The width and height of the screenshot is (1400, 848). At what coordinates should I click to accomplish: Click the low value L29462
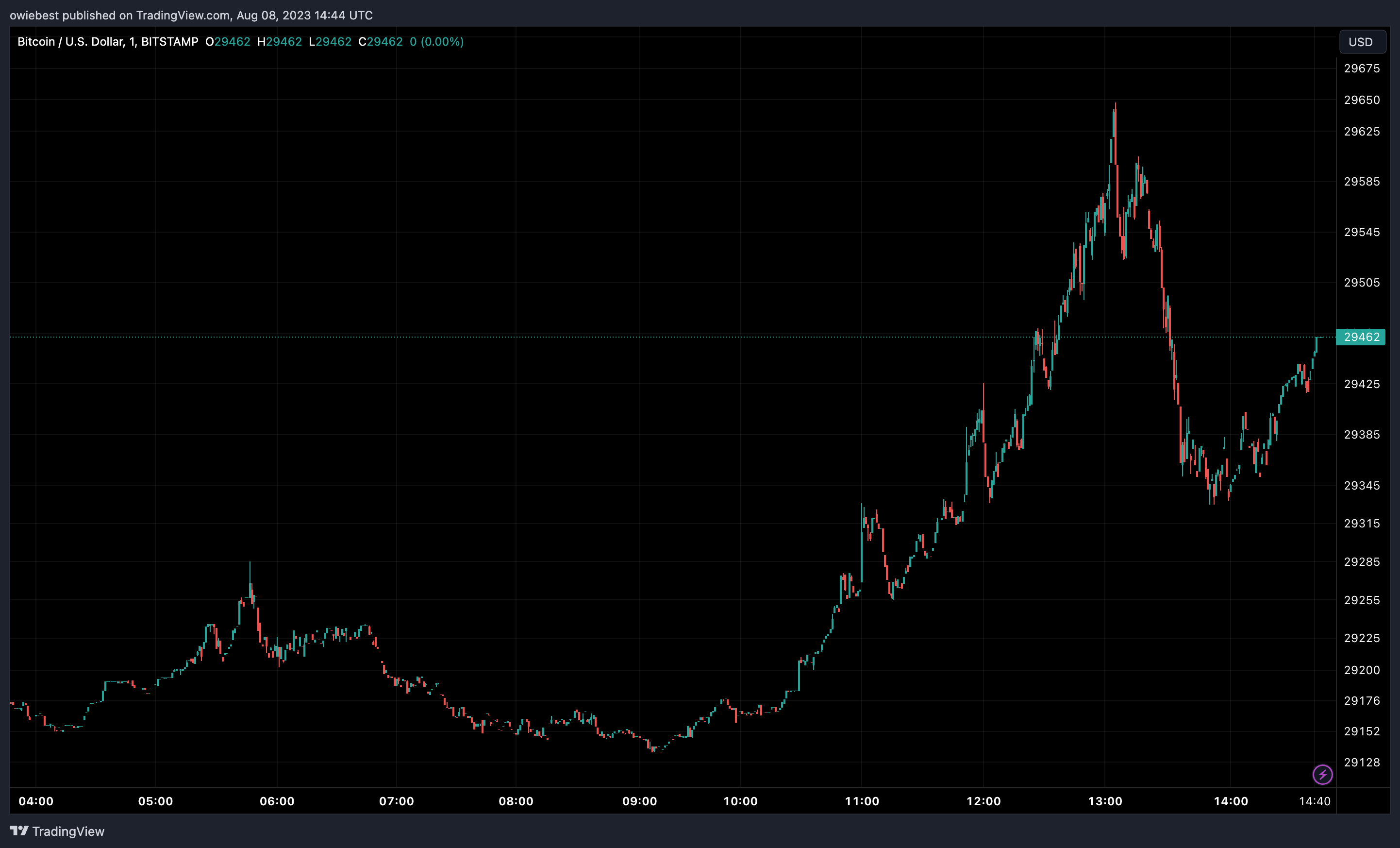pyautogui.click(x=330, y=41)
